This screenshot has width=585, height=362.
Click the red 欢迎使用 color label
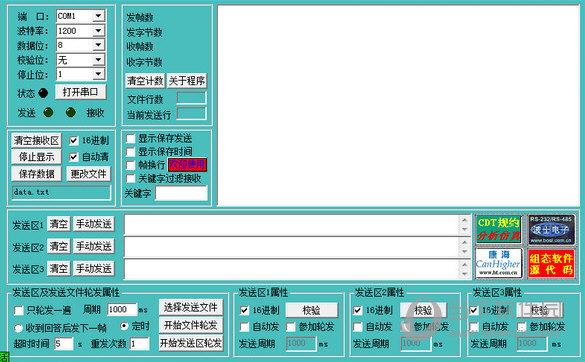tap(187, 165)
